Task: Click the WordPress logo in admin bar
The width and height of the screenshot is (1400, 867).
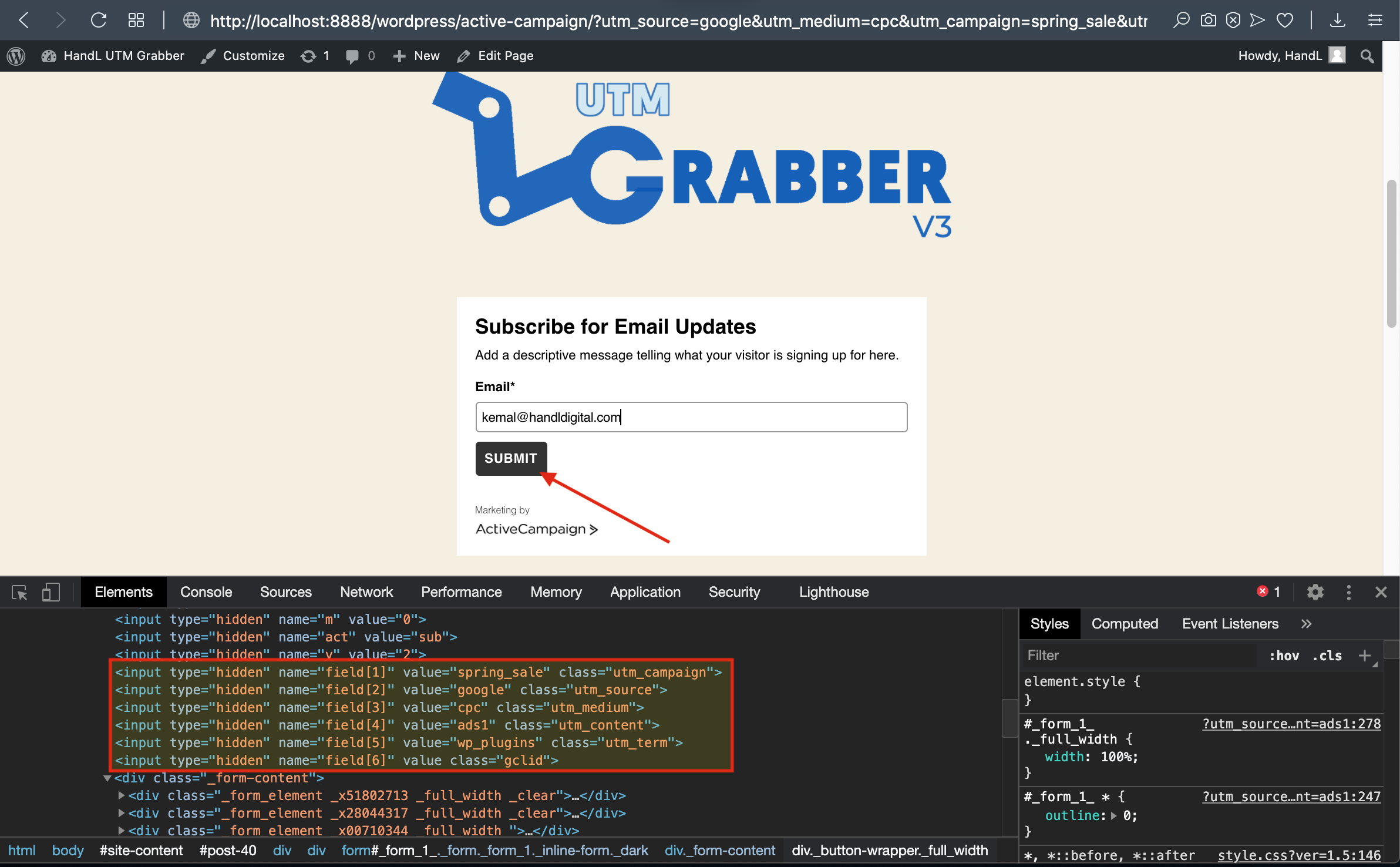Action: click(x=16, y=56)
